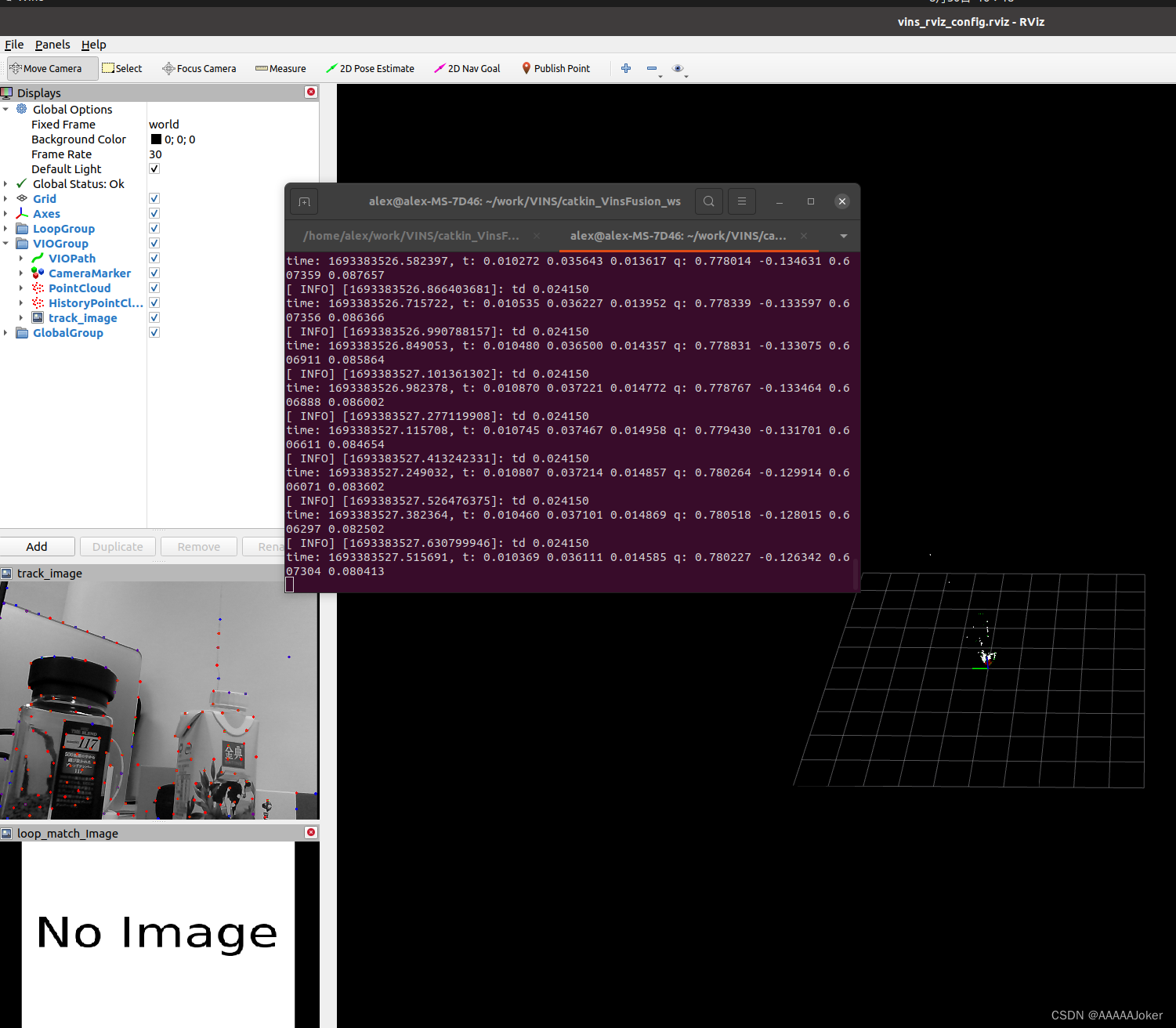Expand the GlobalGroup tree item

[x=6, y=332]
